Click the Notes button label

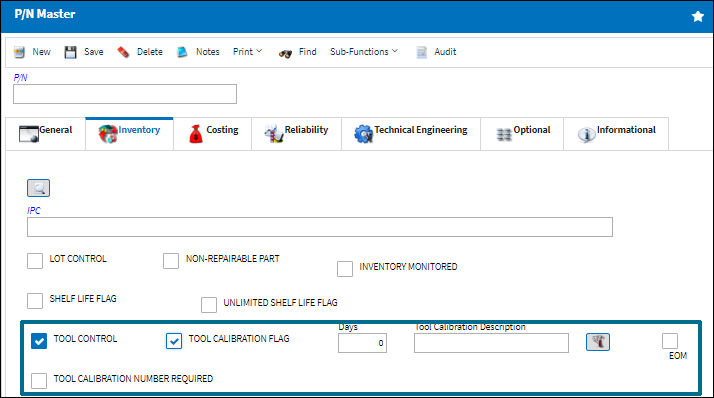[208, 52]
